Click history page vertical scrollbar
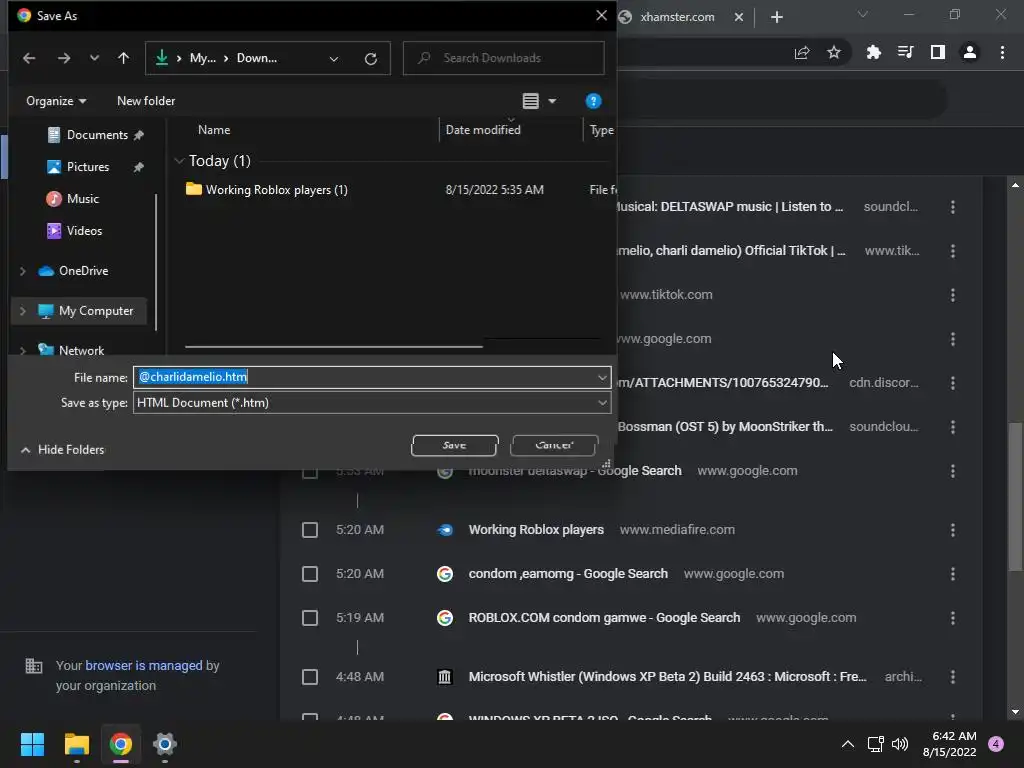This screenshot has height=768, width=1024. 1015,496
